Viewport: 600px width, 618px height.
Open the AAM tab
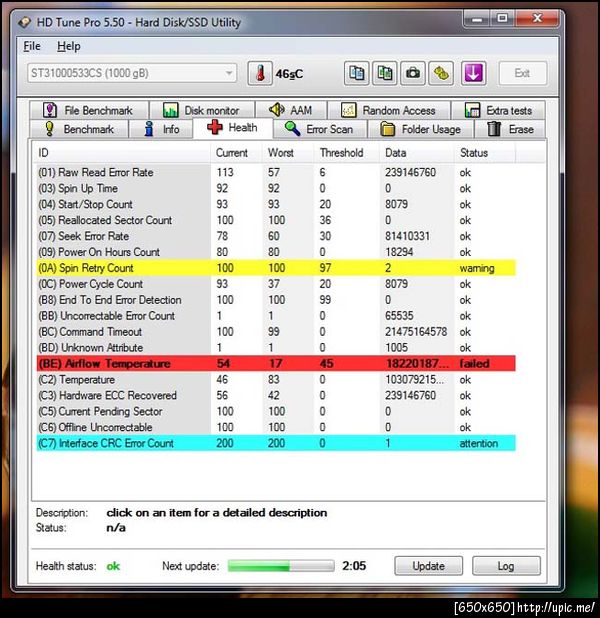pos(291,110)
